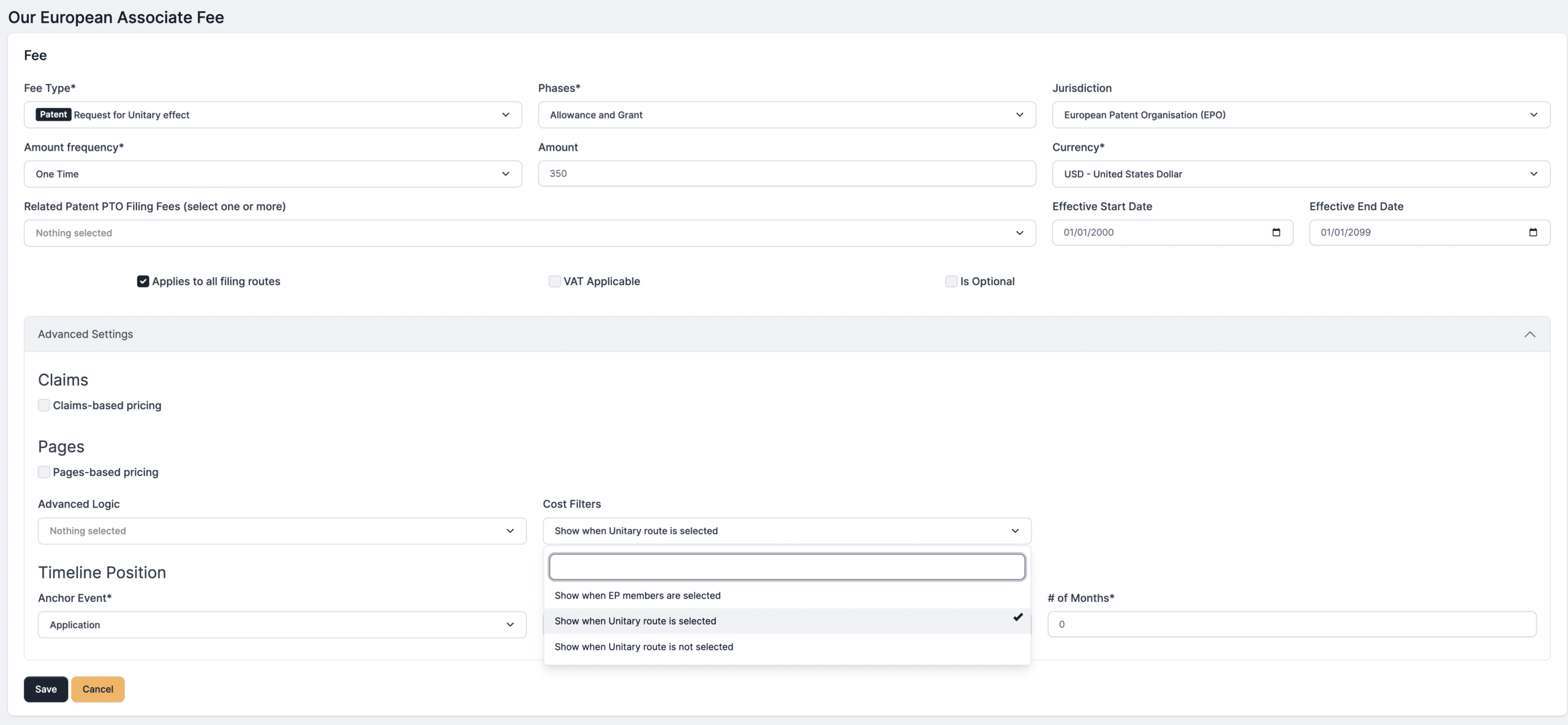Check the Is Optional checkbox
The width and height of the screenshot is (1568, 725).
951,281
